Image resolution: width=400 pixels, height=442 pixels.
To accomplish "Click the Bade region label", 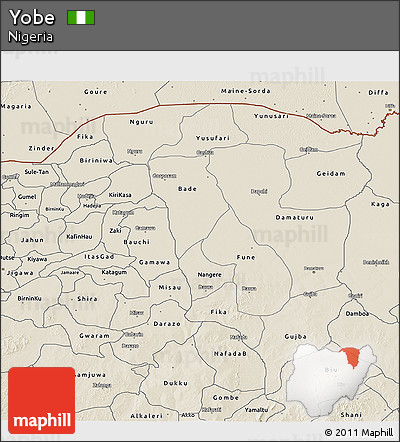I will [187, 189].
